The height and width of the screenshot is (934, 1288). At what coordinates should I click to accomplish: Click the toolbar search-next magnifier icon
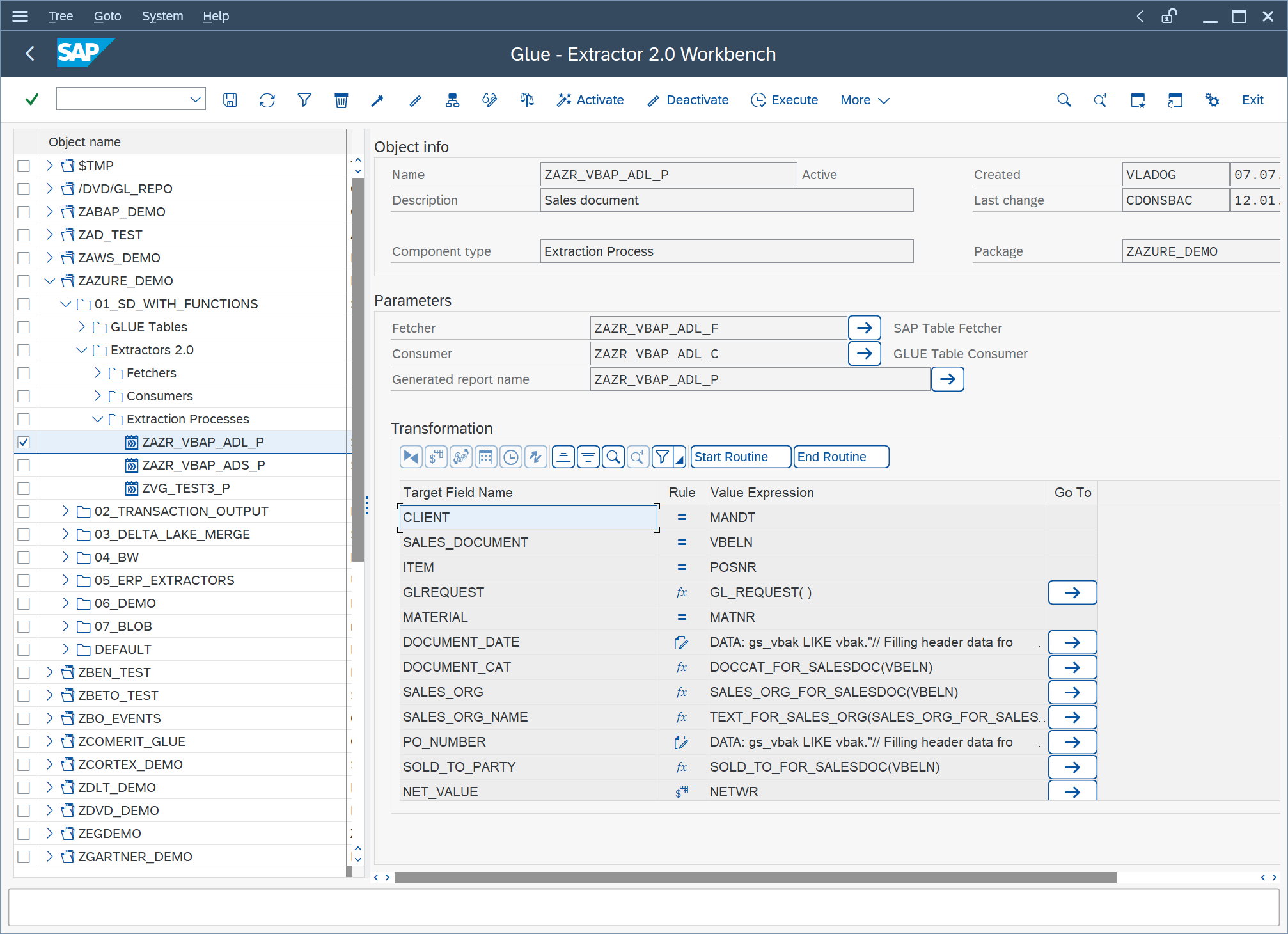[1101, 100]
